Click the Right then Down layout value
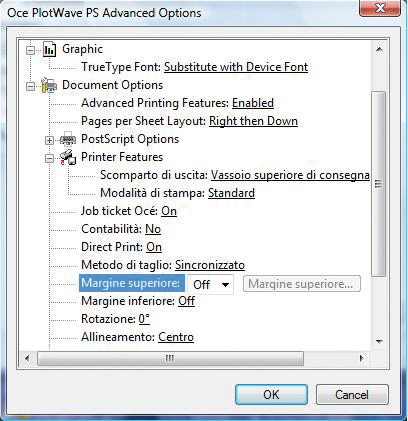This screenshot has height=421, width=408. click(x=253, y=121)
